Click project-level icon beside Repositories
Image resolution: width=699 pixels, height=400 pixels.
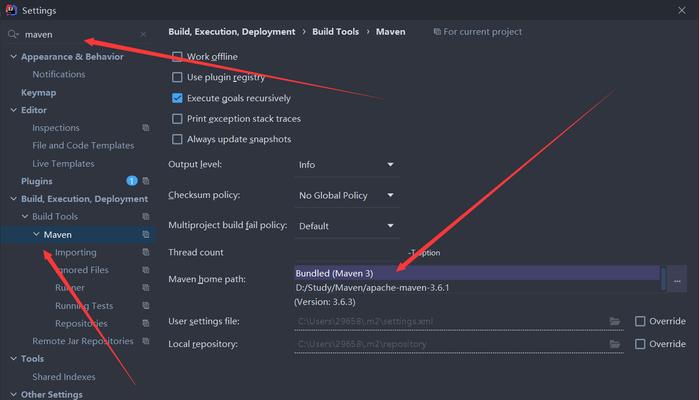click(x=146, y=323)
